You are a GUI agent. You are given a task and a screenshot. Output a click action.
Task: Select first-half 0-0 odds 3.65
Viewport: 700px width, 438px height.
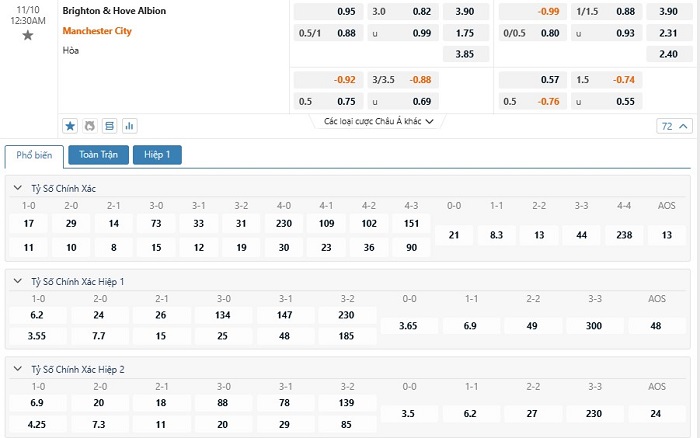click(x=408, y=325)
